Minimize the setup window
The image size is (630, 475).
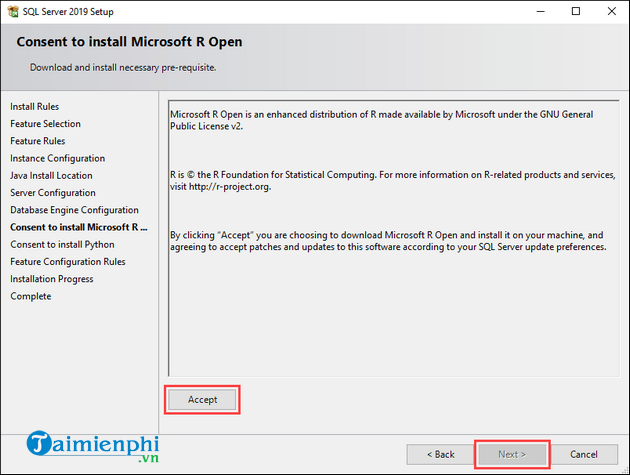click(540, 11)
